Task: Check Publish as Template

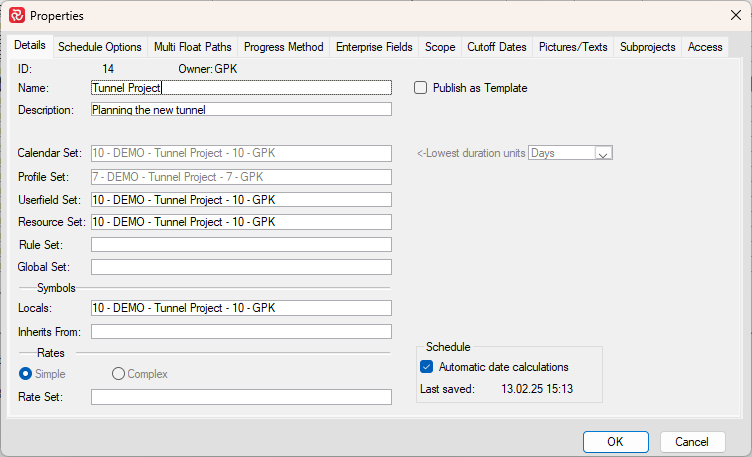Action: point(421,88)
